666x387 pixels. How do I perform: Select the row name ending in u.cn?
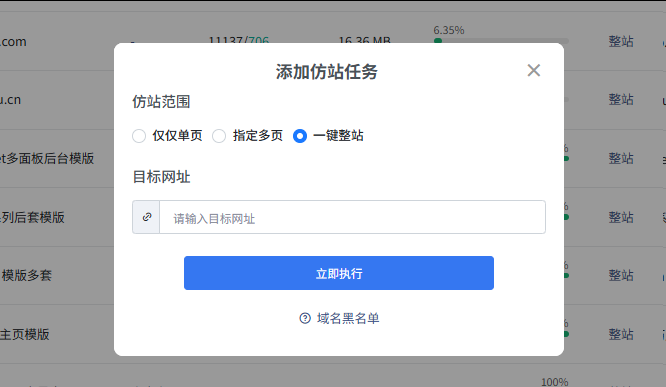(x=10, y=100)
